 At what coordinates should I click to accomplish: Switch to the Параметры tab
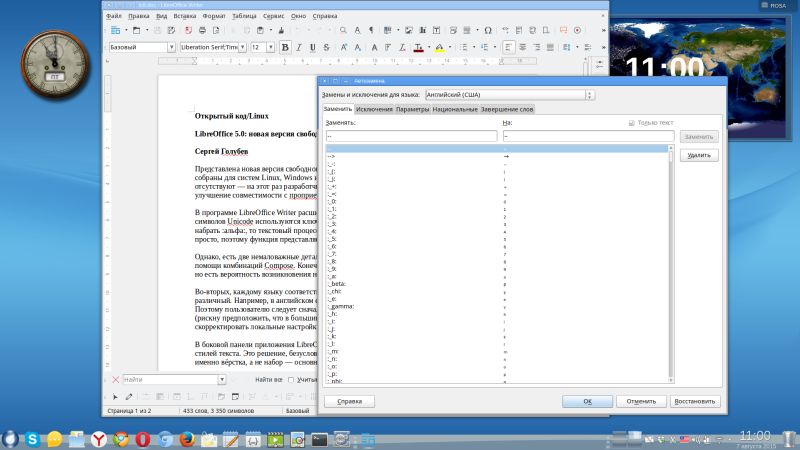tap(413, 109)
